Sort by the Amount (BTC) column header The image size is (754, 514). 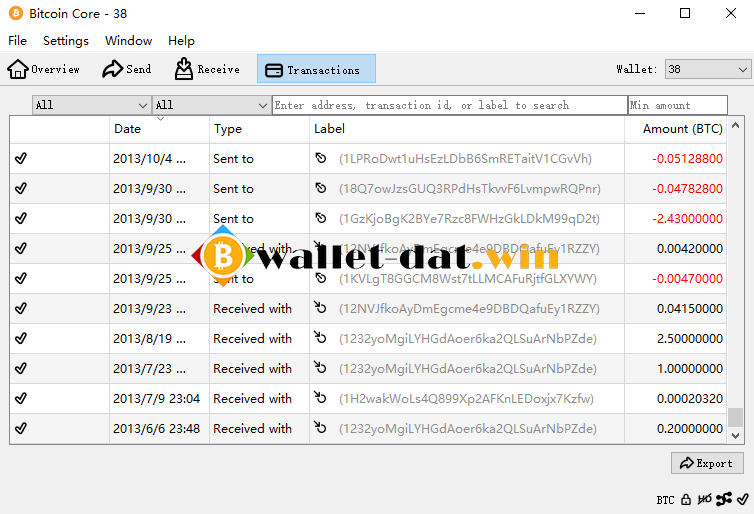(x=676, y=129)
